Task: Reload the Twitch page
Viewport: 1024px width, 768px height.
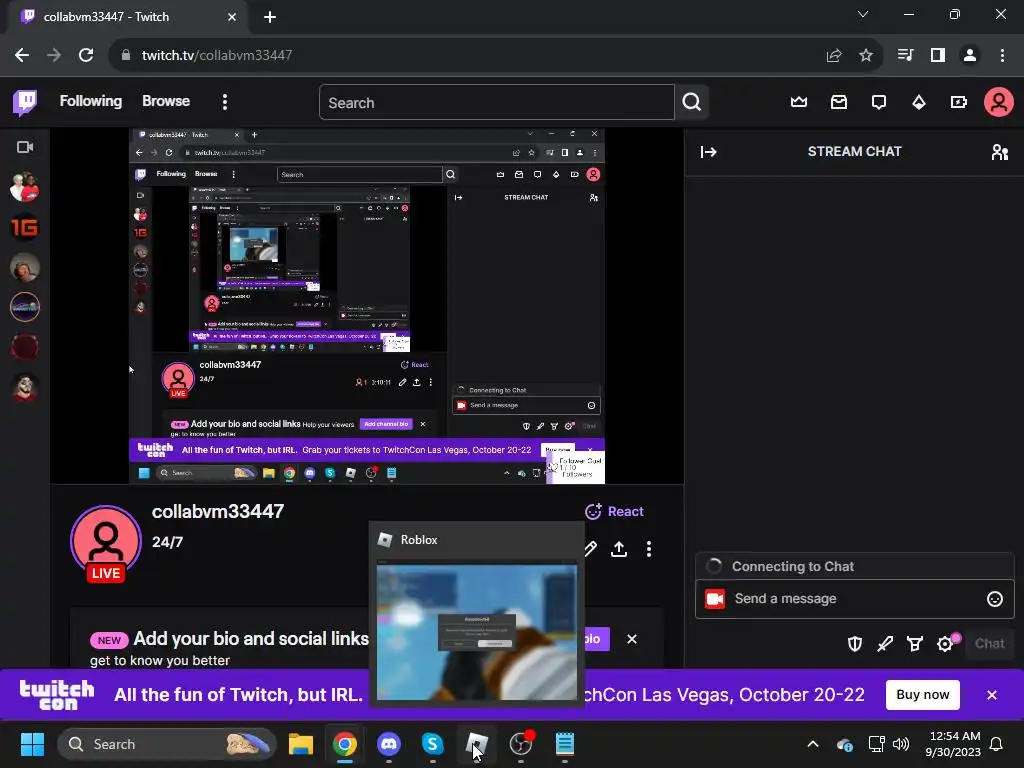Action: (86, 55)
